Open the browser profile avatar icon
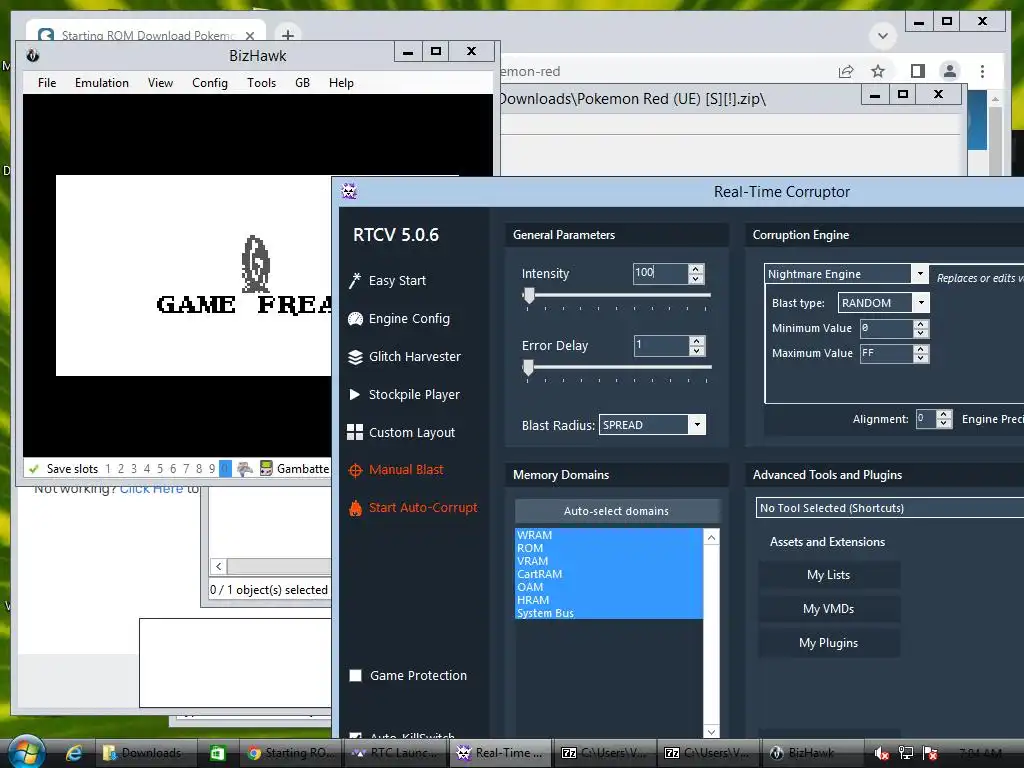Image resolution: width=1024 pixels, height=768 pixels. 950,71
